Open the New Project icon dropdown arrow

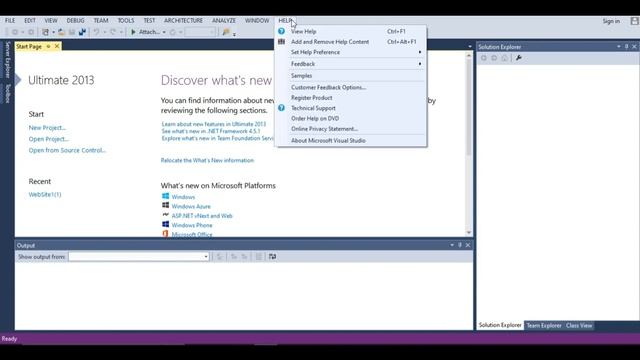pyautogui.click(x=53, y=32)
